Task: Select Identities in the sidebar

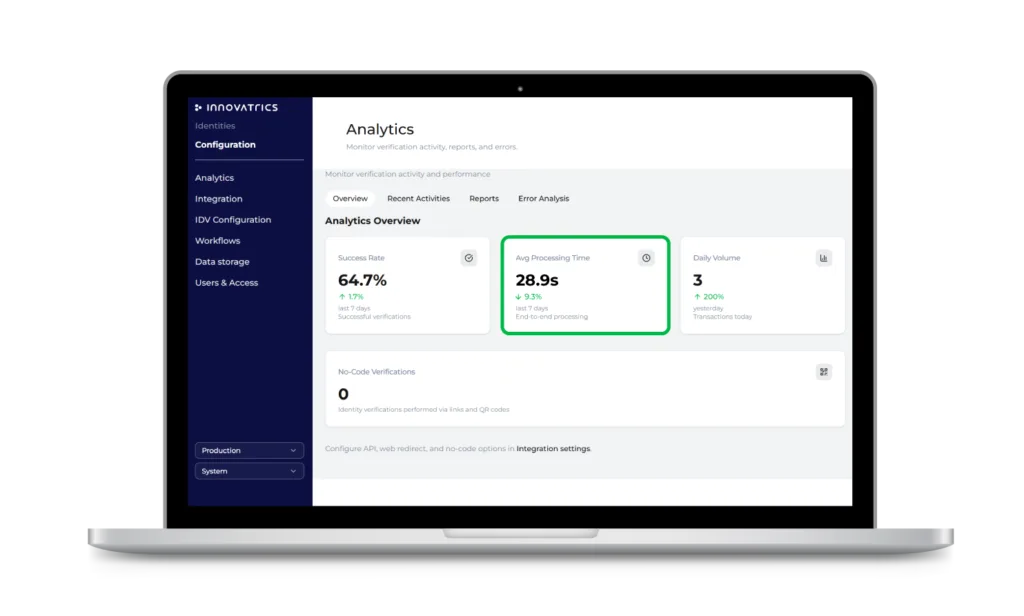Action: coord(215,125)
